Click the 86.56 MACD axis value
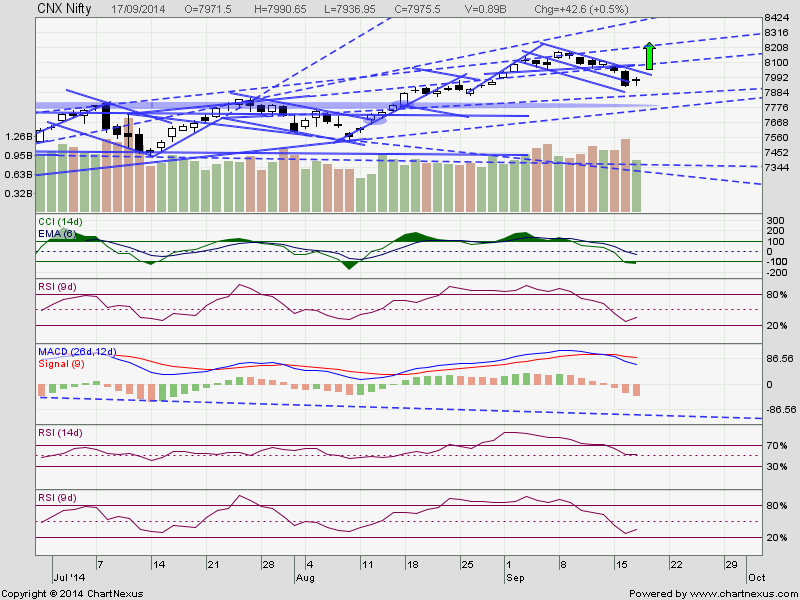The width and height of the screenshot is (800, 600). tap(780, 359)
